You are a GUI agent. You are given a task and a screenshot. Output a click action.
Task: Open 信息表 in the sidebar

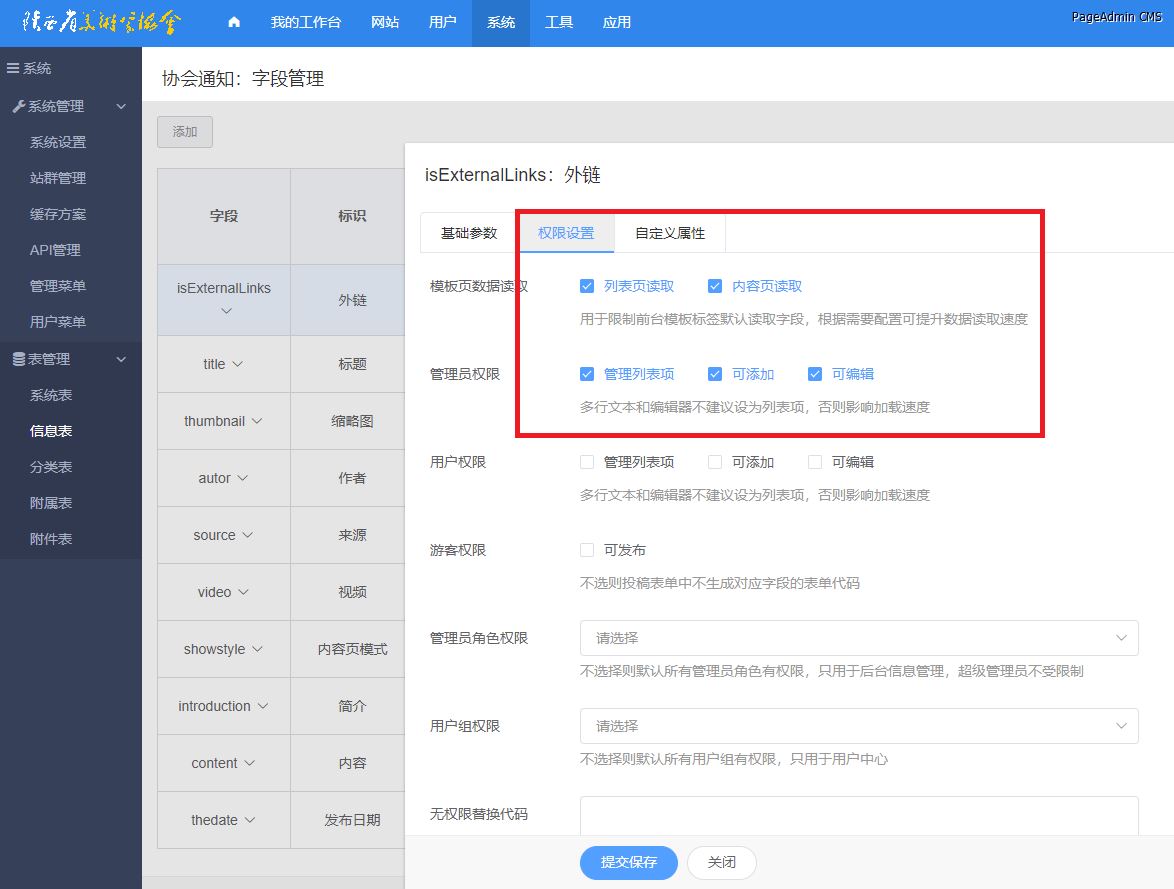51,431
